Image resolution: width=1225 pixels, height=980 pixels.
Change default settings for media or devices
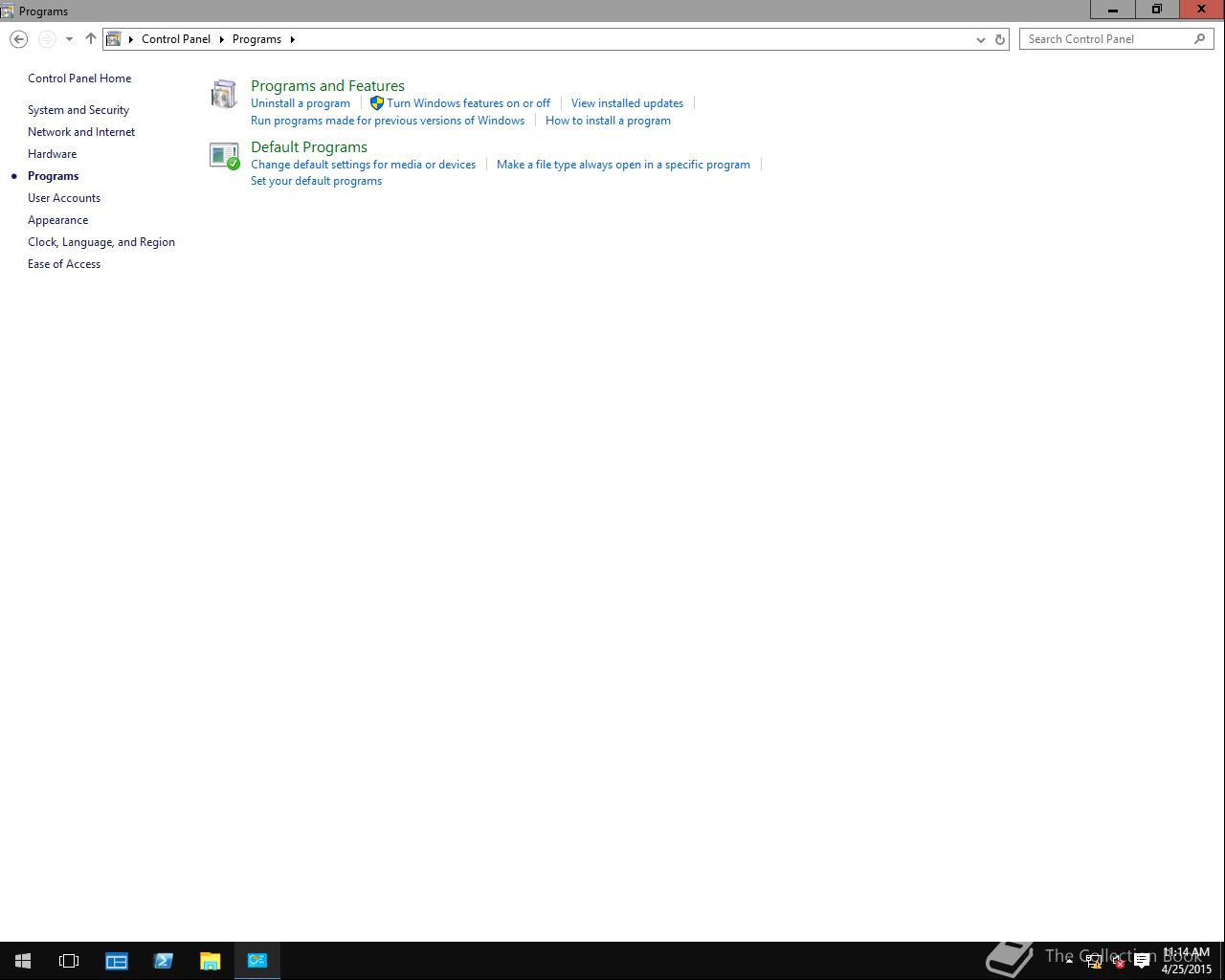(363, 165)
